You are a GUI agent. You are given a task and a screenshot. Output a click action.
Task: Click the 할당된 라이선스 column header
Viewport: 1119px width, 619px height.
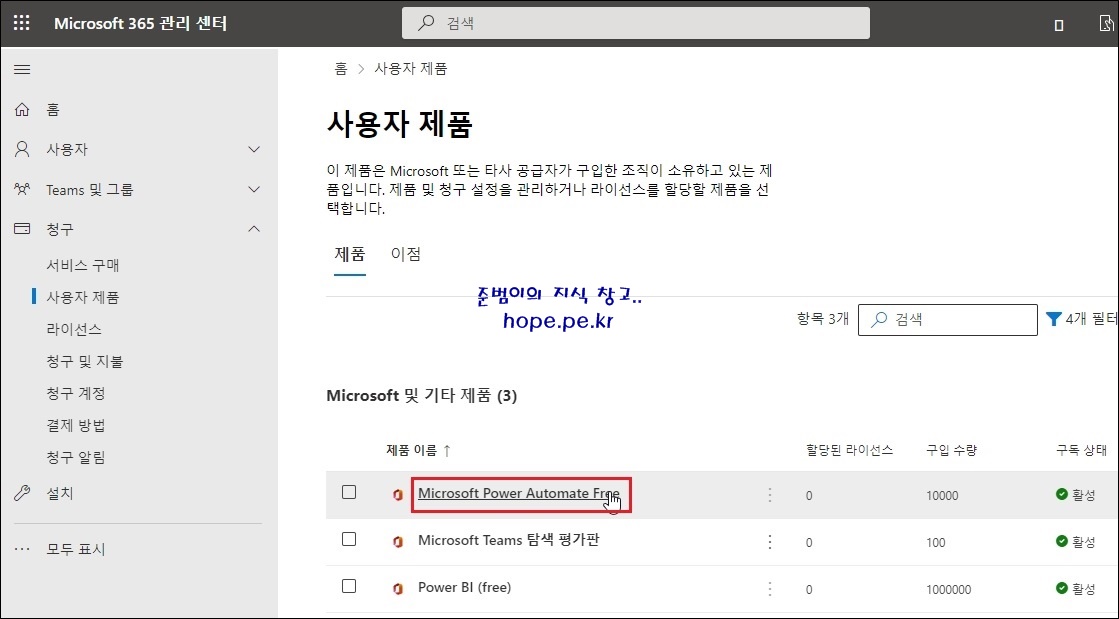click(849, 450)
